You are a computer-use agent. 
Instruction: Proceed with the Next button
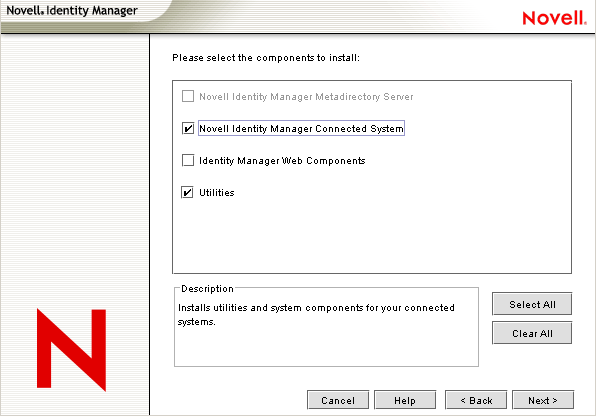pyautogui.click(x=543, y=400)
